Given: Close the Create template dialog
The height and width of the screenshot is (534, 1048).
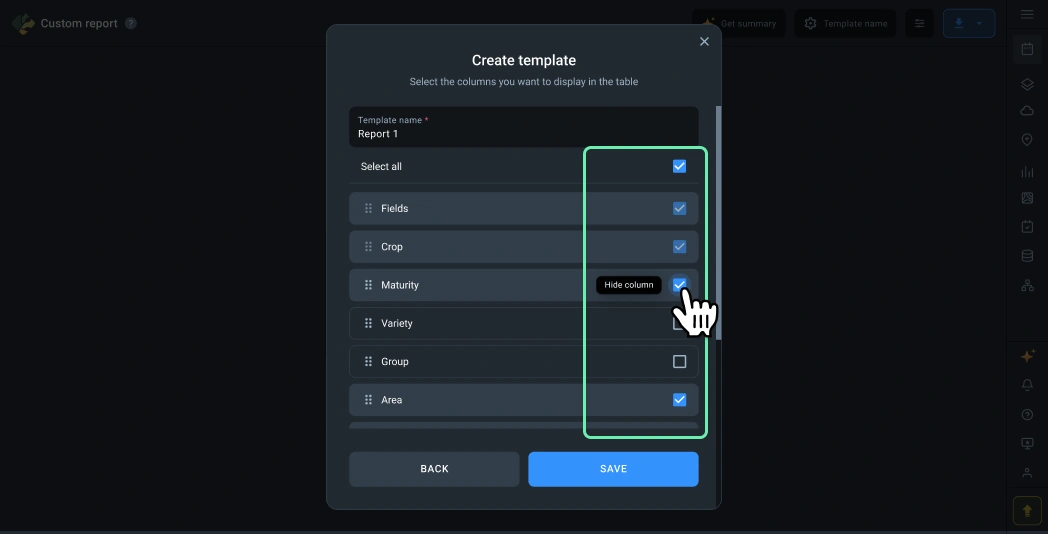Looking at the screenshot, I should coord(704,41).
